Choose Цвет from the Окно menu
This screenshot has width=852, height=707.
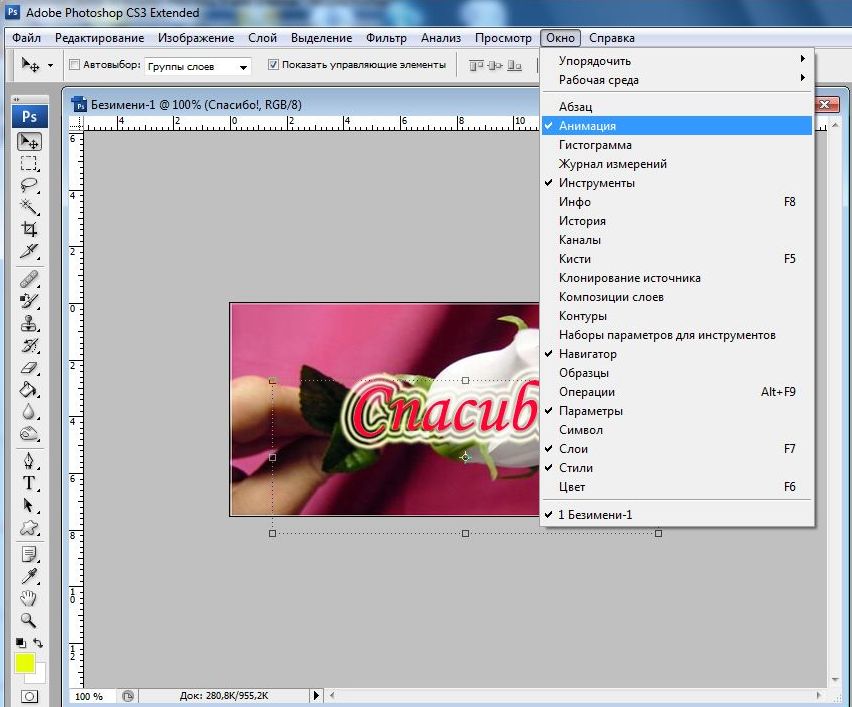click(x=677, y=487)
